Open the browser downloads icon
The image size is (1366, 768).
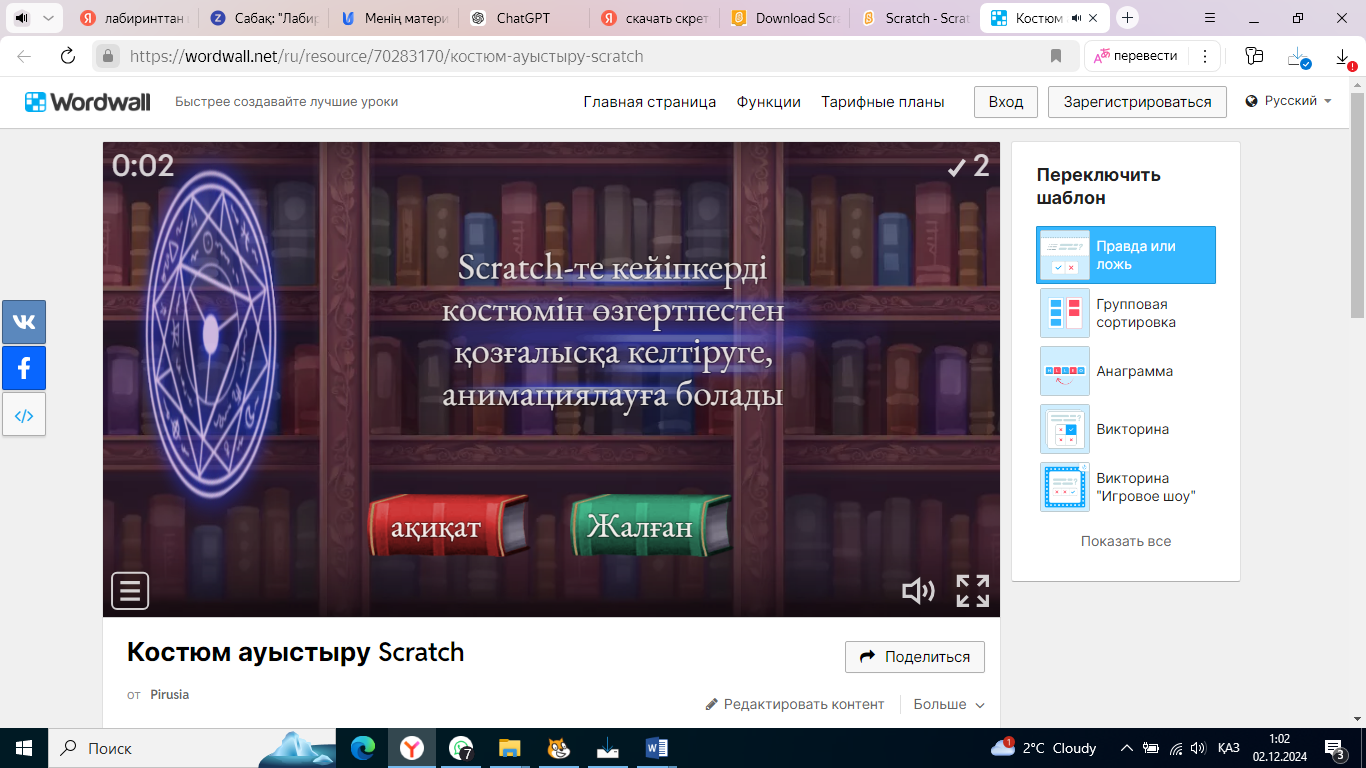[1343, 57]
